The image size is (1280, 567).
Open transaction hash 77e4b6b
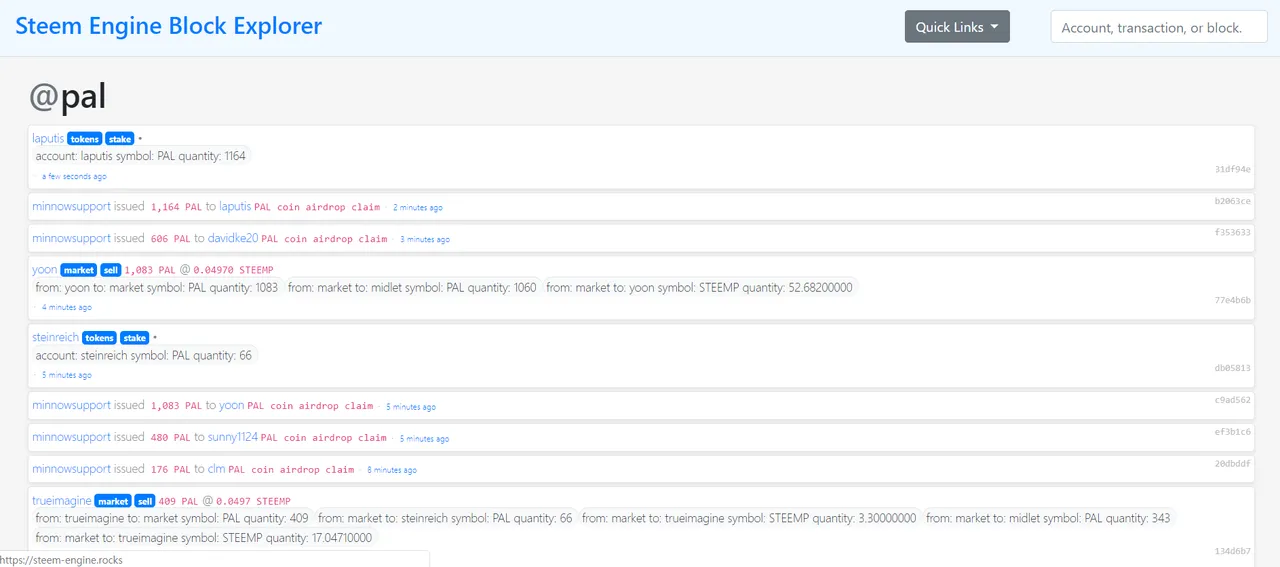(1232, 300)
